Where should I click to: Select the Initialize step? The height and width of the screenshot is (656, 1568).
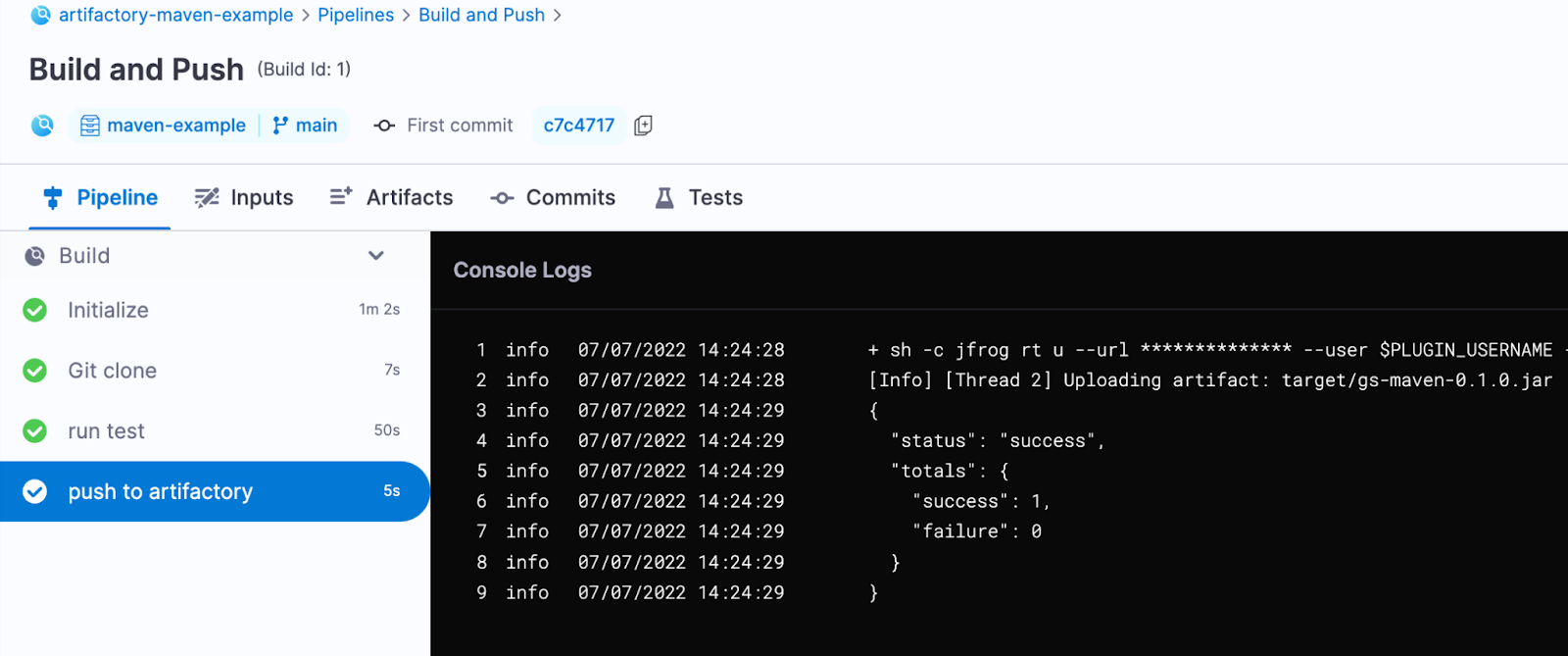click(x=215, y=310)
